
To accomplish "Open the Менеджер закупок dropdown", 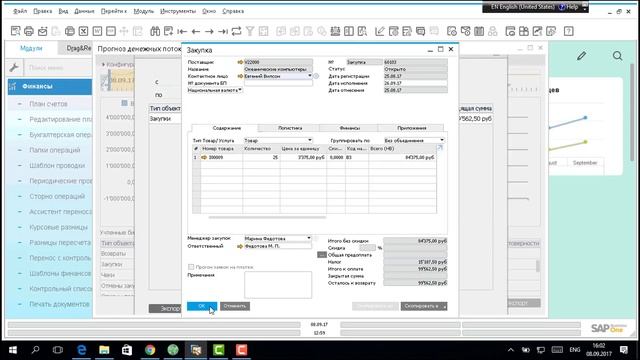I will coord(309,238).
